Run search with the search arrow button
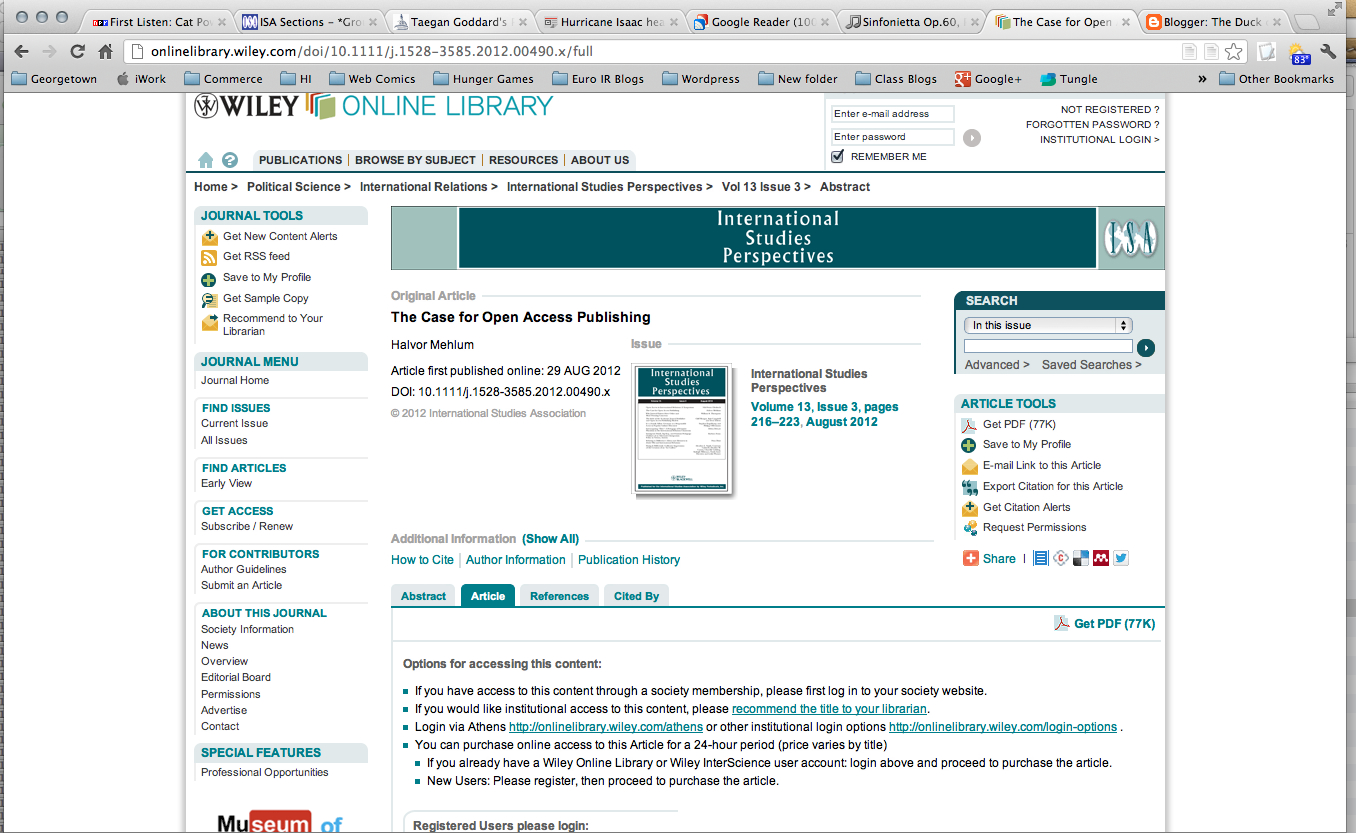The width and height of the screenshot is (1356, 833). click(x=1146, y=348)
